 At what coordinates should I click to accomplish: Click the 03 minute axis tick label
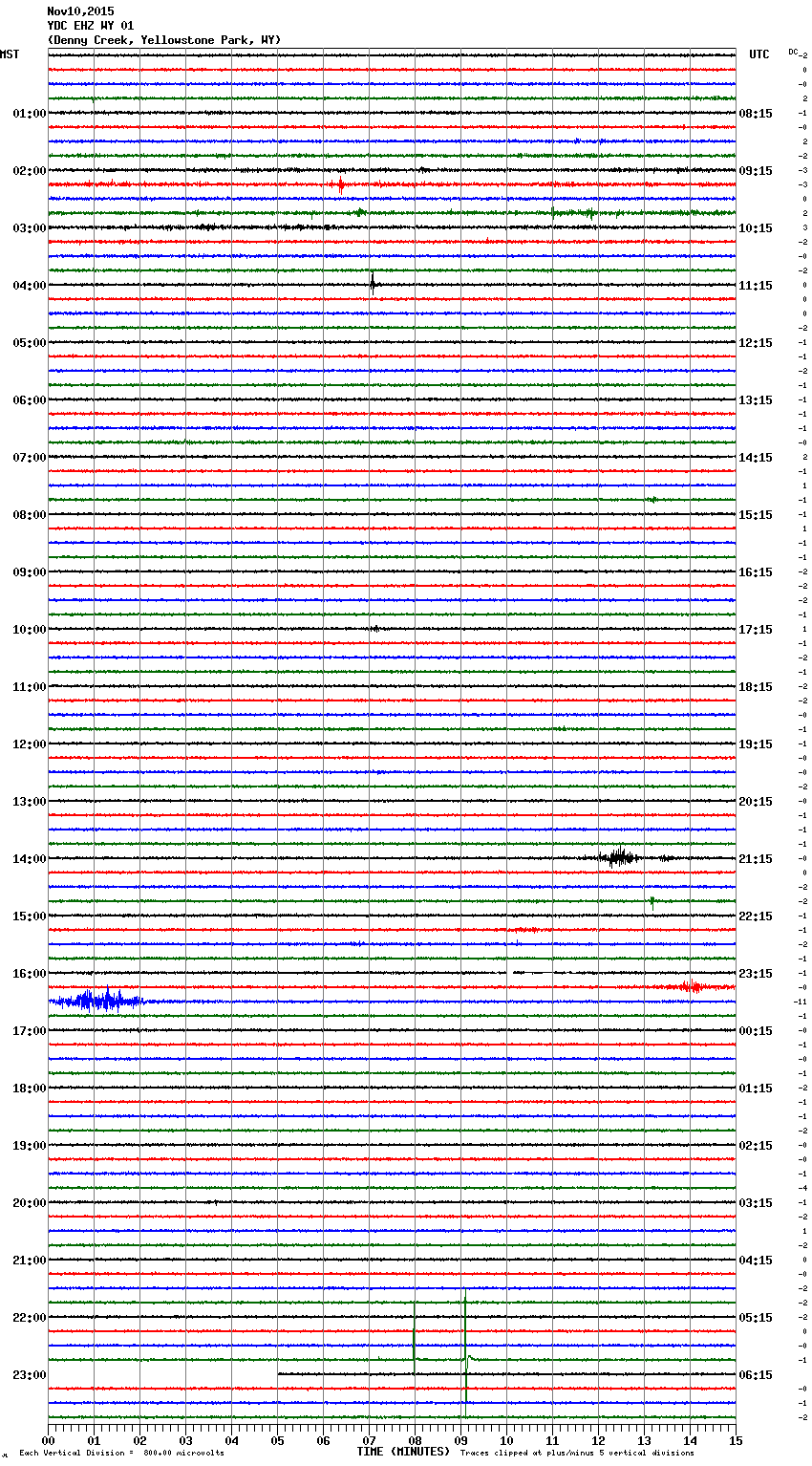point(185,1440)
